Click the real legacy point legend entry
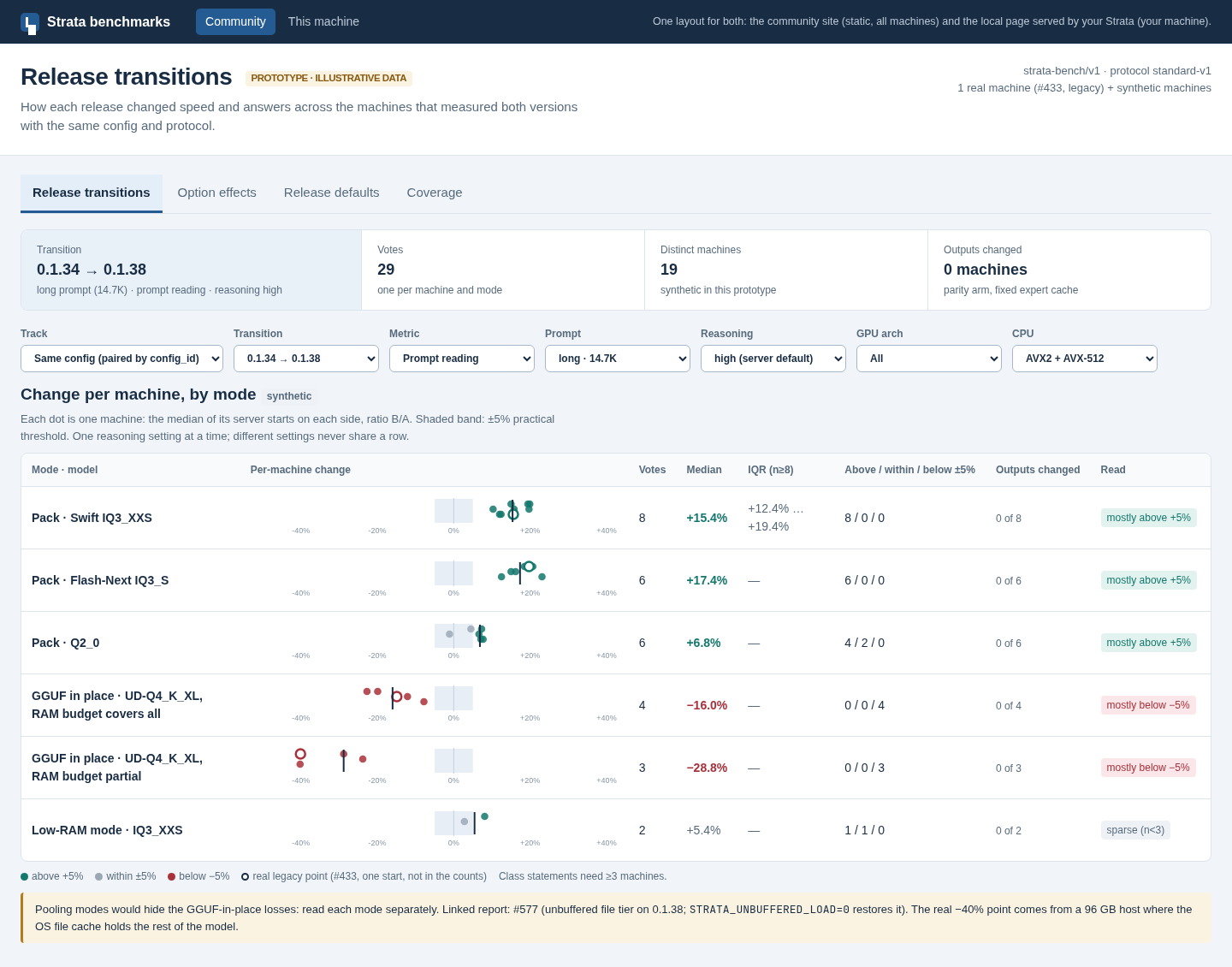 pos(364,876)
